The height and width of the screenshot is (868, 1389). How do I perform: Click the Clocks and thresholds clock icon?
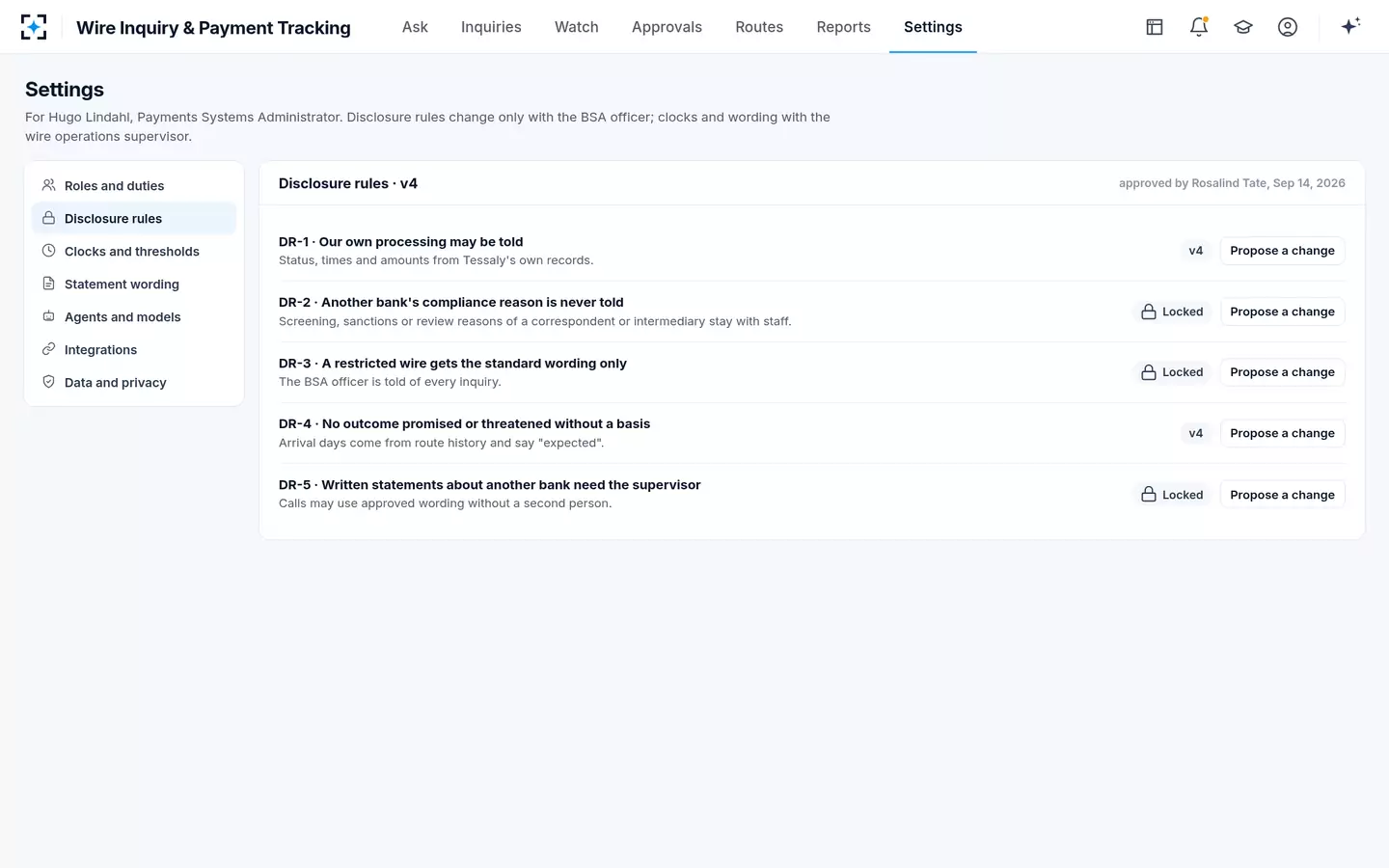[x=48, y=251]
